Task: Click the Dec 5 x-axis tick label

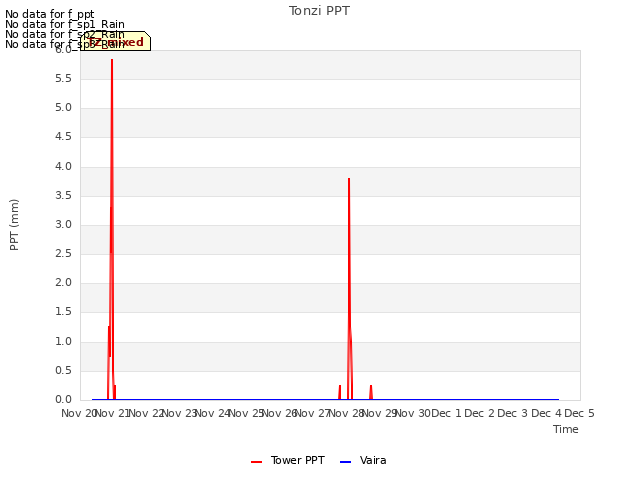Action: tap(579, 413)
